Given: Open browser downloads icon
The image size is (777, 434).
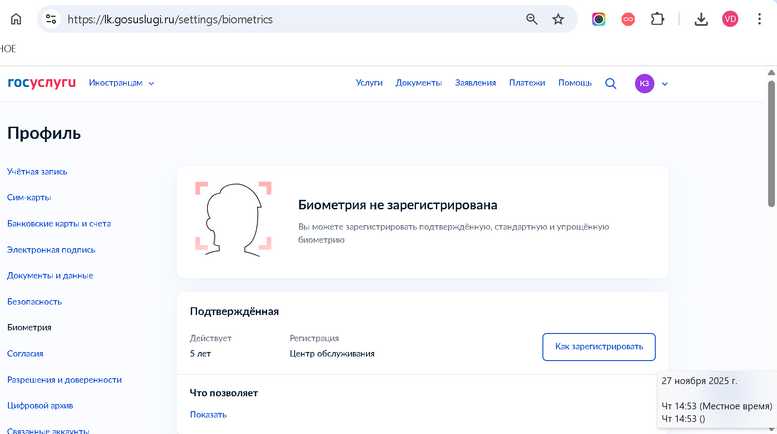Looking at the screenshot, I should tap(701, 19).
